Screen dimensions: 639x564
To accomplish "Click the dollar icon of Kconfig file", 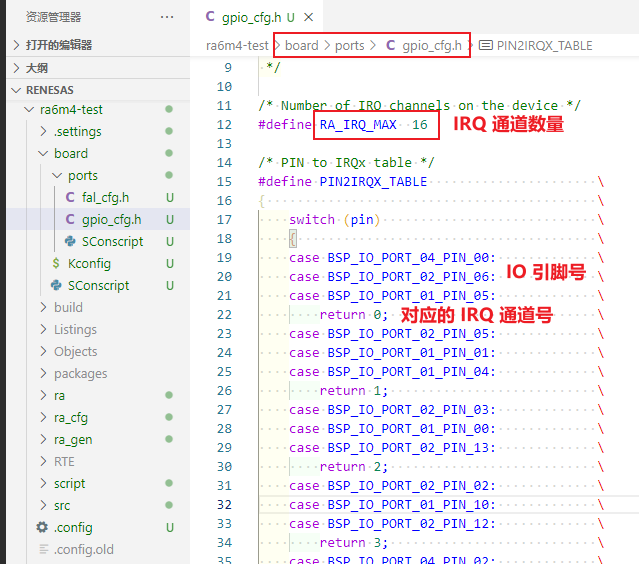I will click(x=56, y=264).
